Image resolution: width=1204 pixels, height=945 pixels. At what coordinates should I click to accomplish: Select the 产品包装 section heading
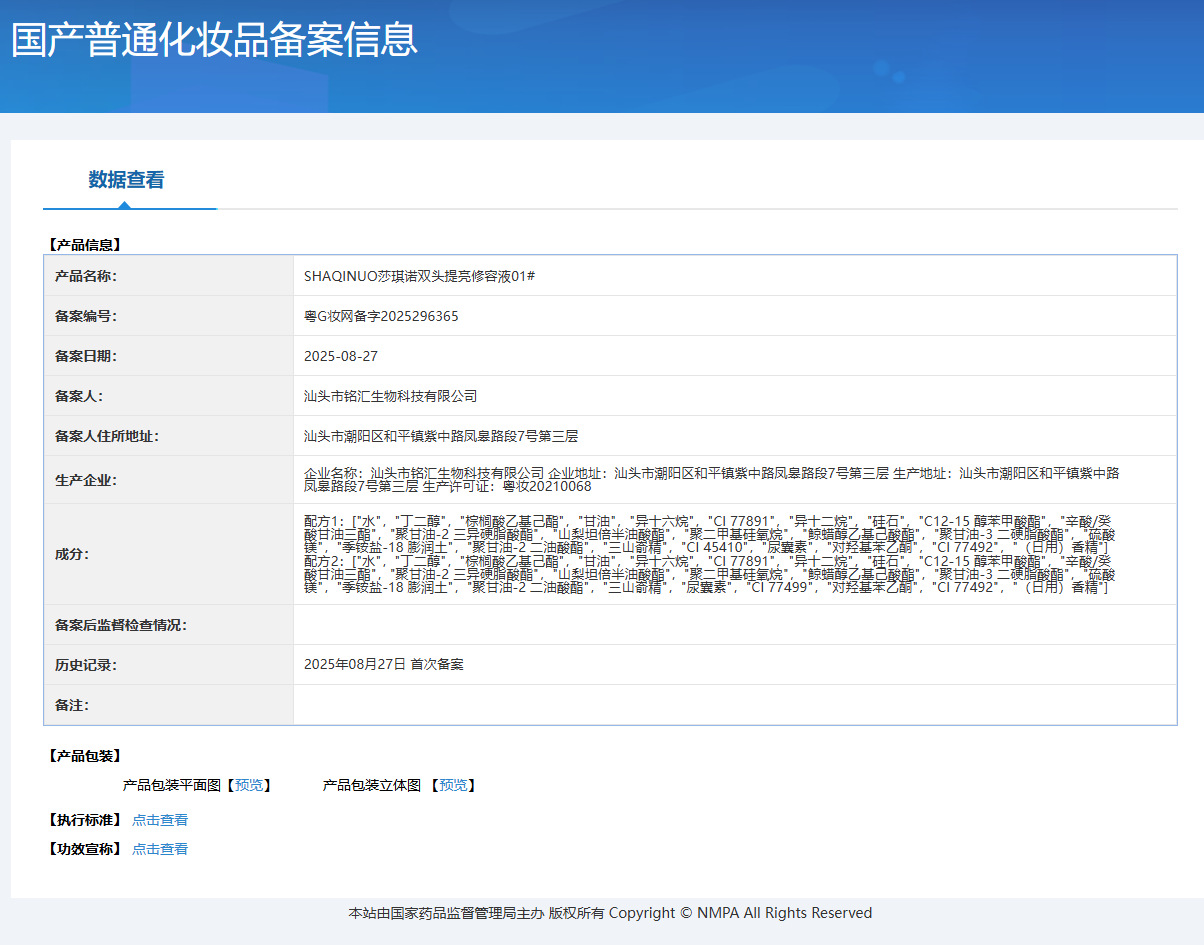(85, 756)
